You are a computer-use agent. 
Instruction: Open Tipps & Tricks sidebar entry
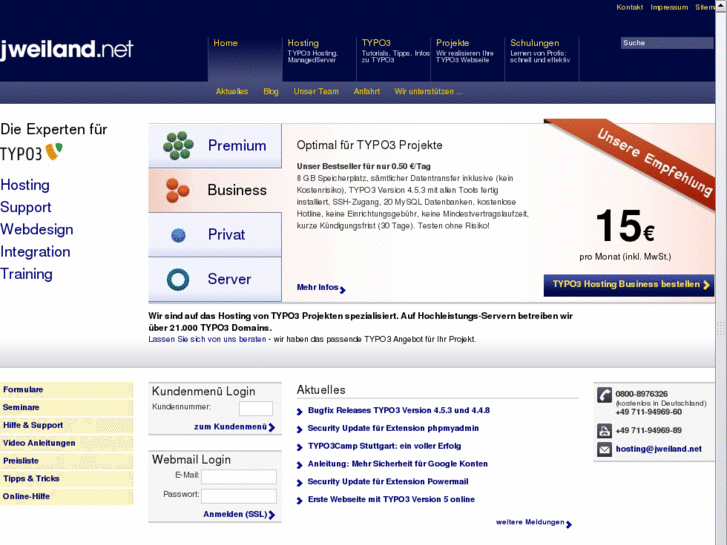(x=66, y=479)
